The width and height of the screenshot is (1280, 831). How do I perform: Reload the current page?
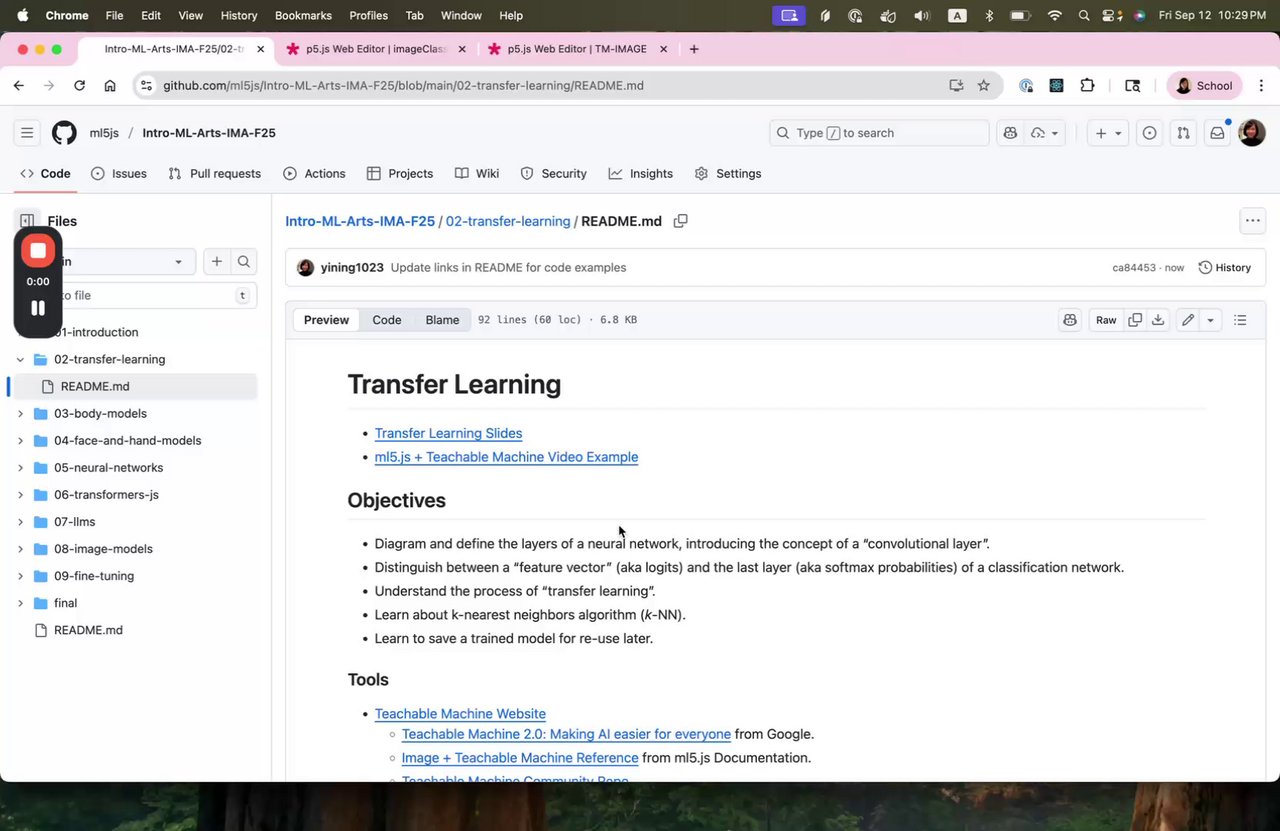point(79,86)
